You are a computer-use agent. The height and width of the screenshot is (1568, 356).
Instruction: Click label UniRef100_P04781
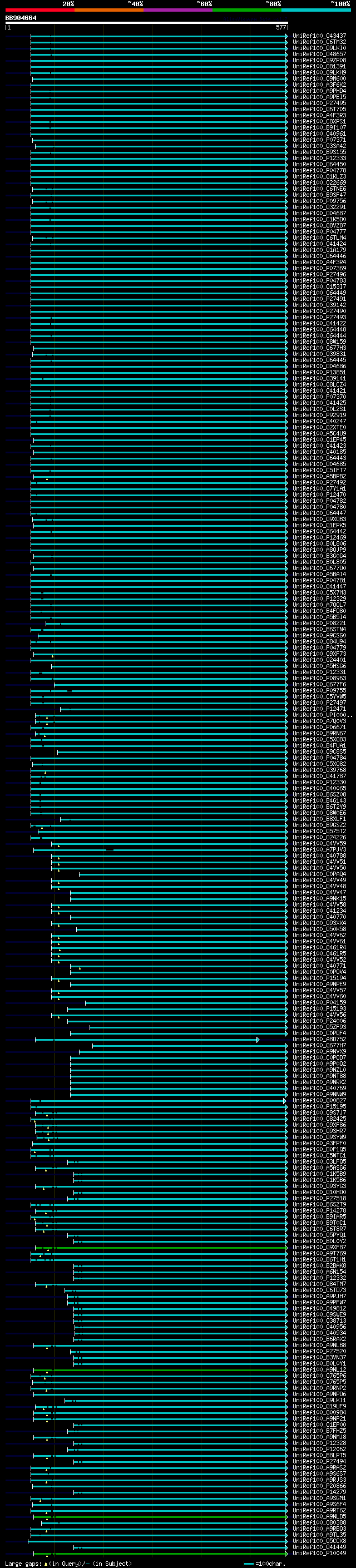point(319,581)
